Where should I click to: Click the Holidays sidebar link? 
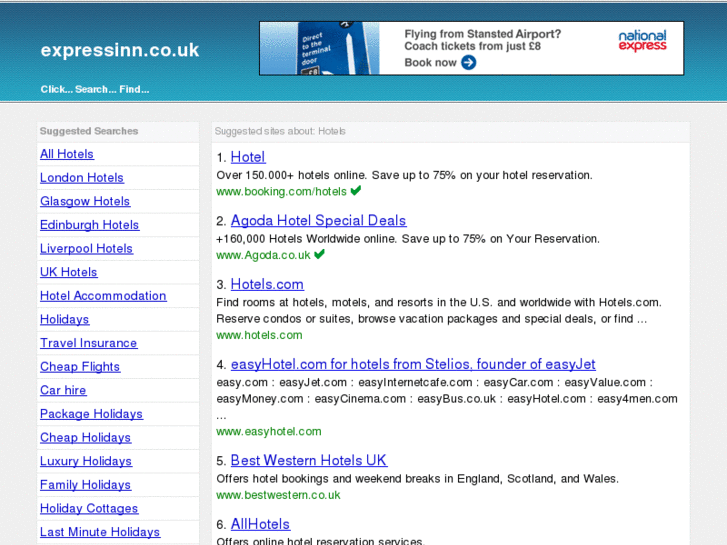64,320
